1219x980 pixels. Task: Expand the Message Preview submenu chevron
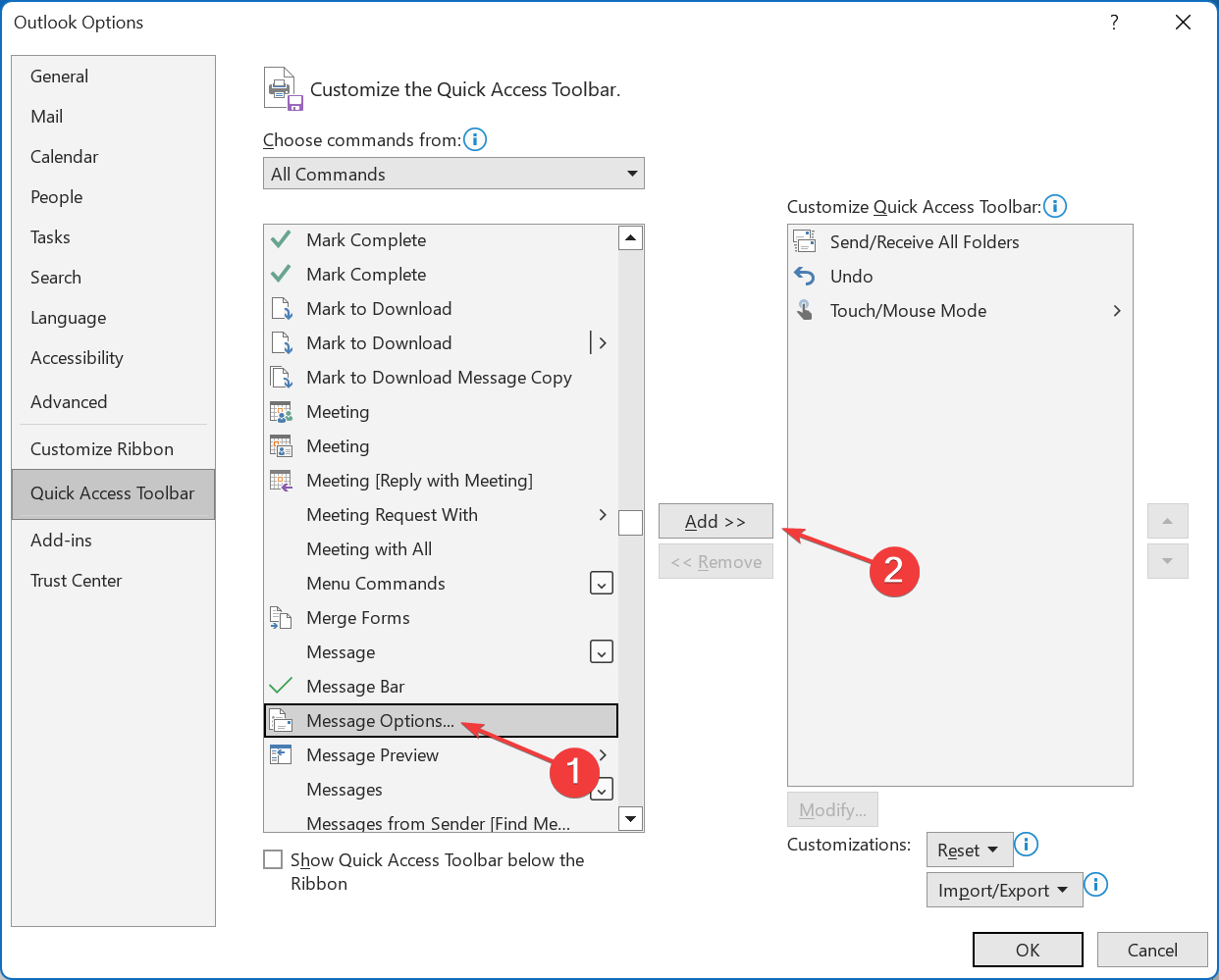(x=603, y=754)
